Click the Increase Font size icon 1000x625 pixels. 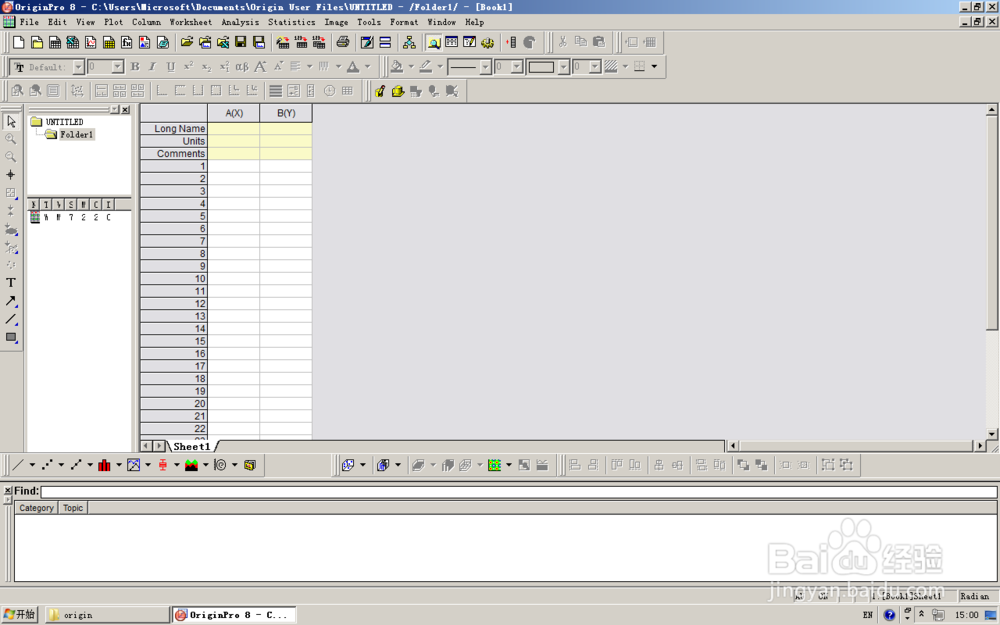click(x=260, y=67)
